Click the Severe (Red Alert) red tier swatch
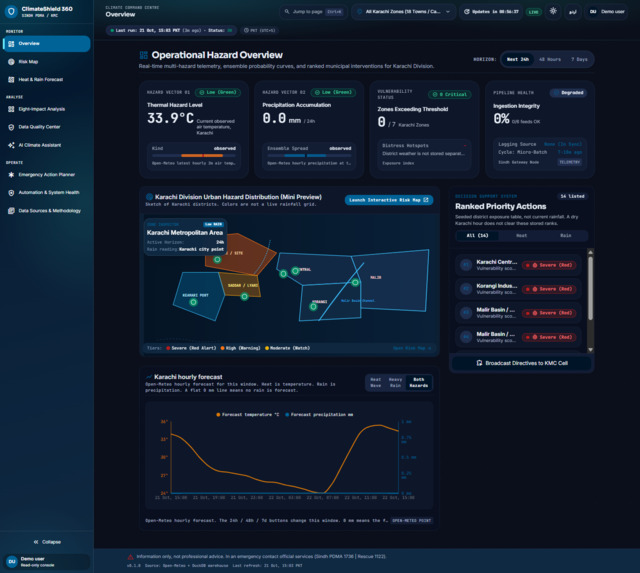The height and width of the screenshot is (573, 640). 168,348
